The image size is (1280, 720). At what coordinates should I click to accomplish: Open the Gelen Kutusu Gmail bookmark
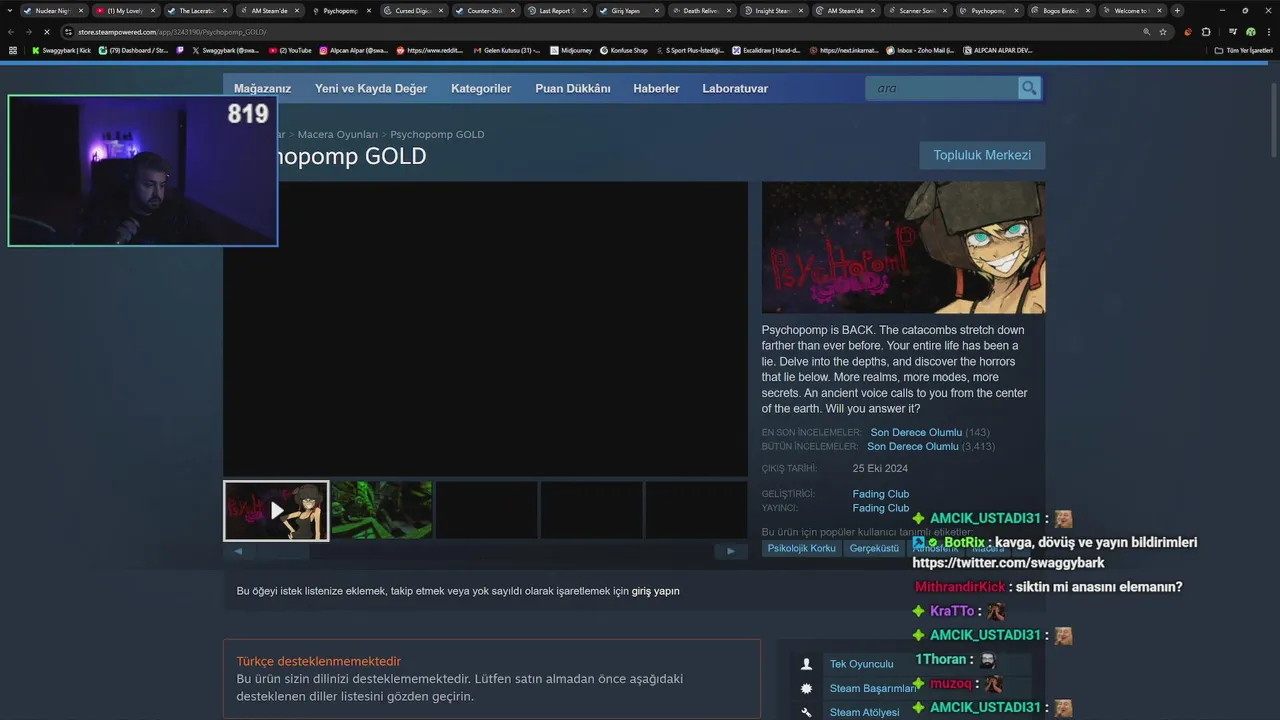(506, 50)
